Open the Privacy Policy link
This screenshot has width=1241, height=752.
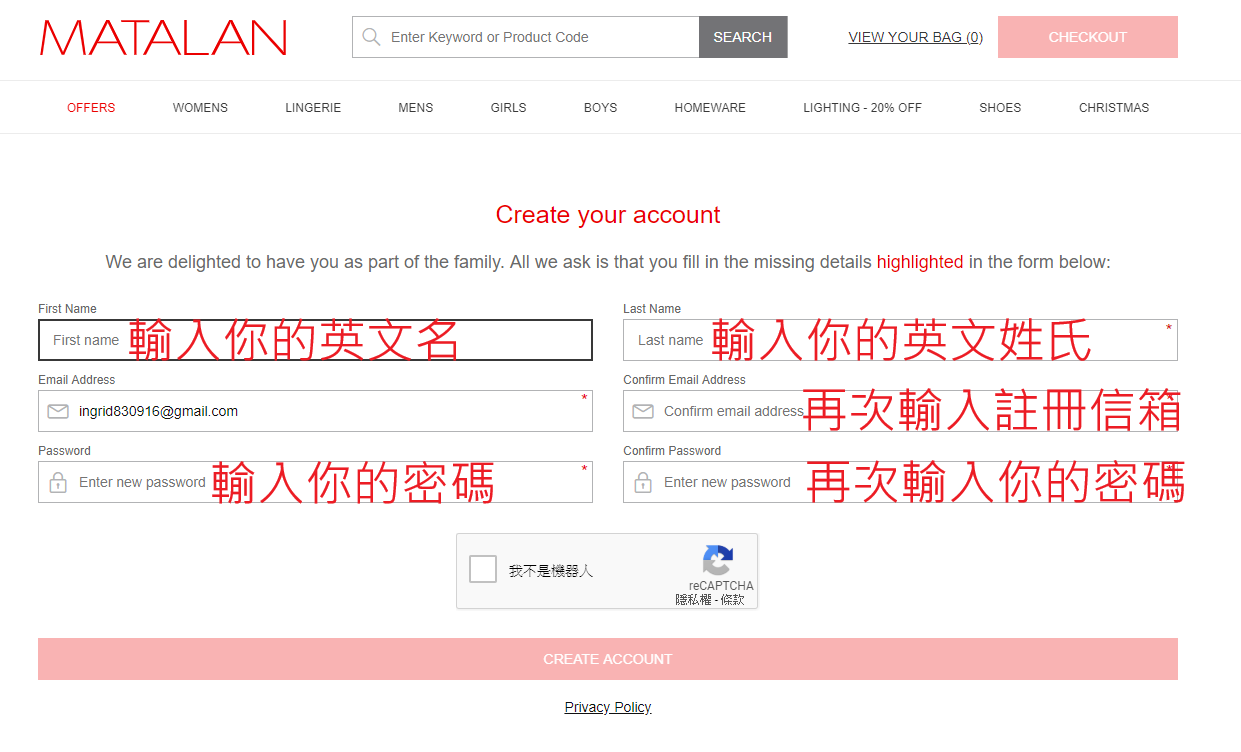click(608, 707)
